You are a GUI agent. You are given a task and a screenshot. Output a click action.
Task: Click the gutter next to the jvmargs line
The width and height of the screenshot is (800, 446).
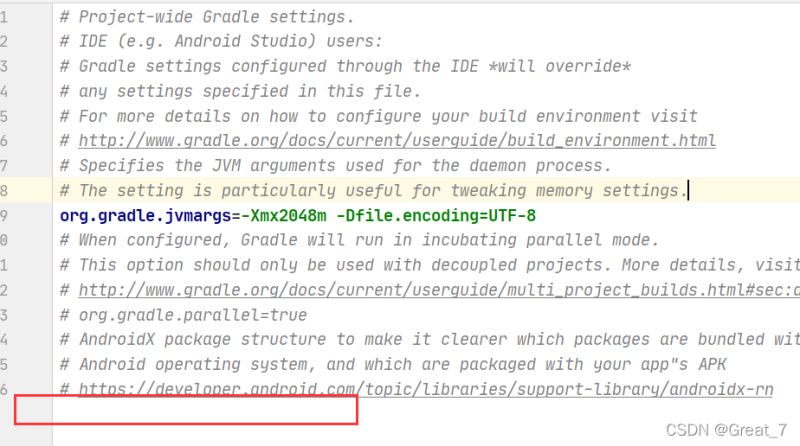[26, 216]
